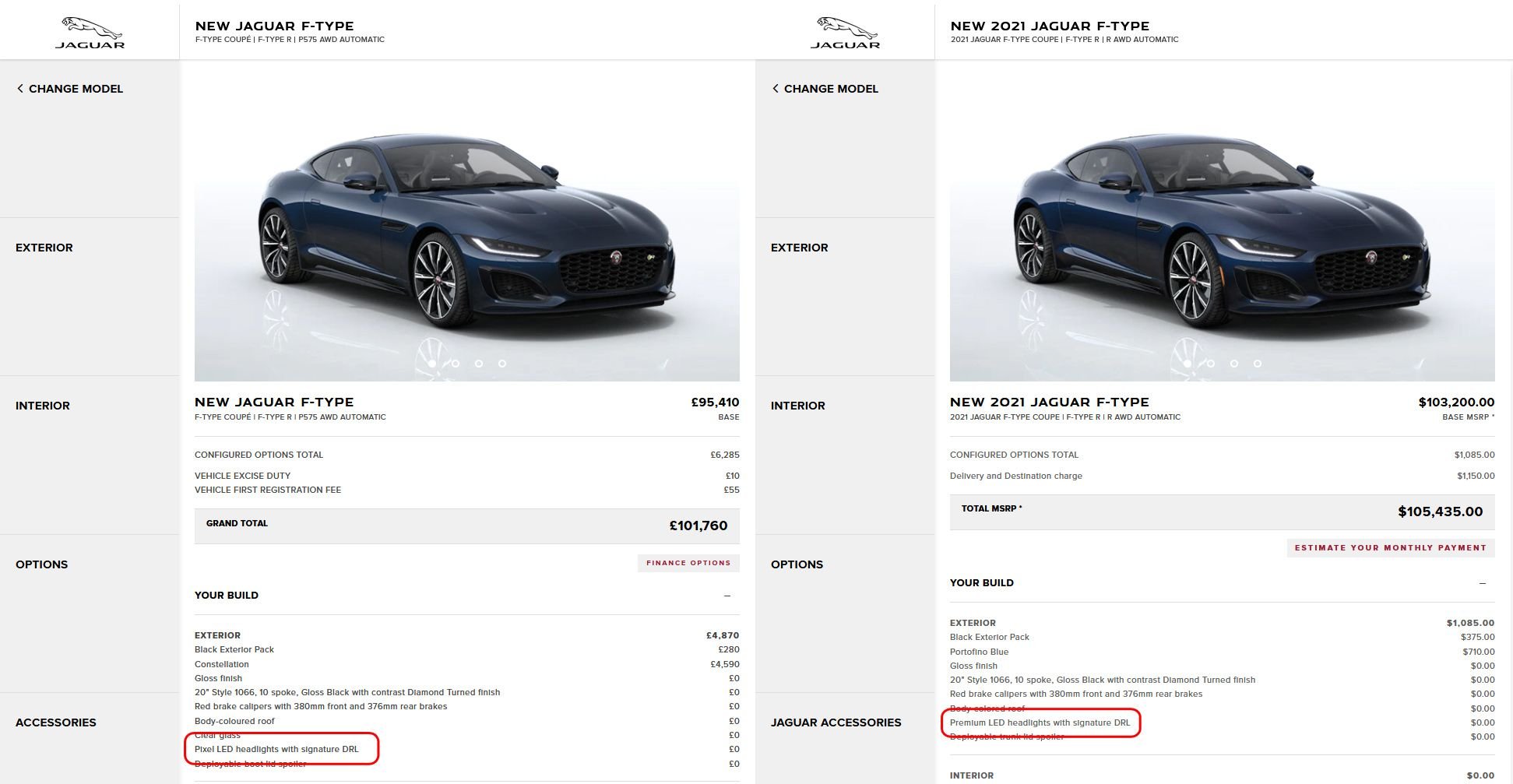The height and width of the screenshot is (784, 1513).
Task: Select the second carousel dot under left car
Action: coord(456,364)
